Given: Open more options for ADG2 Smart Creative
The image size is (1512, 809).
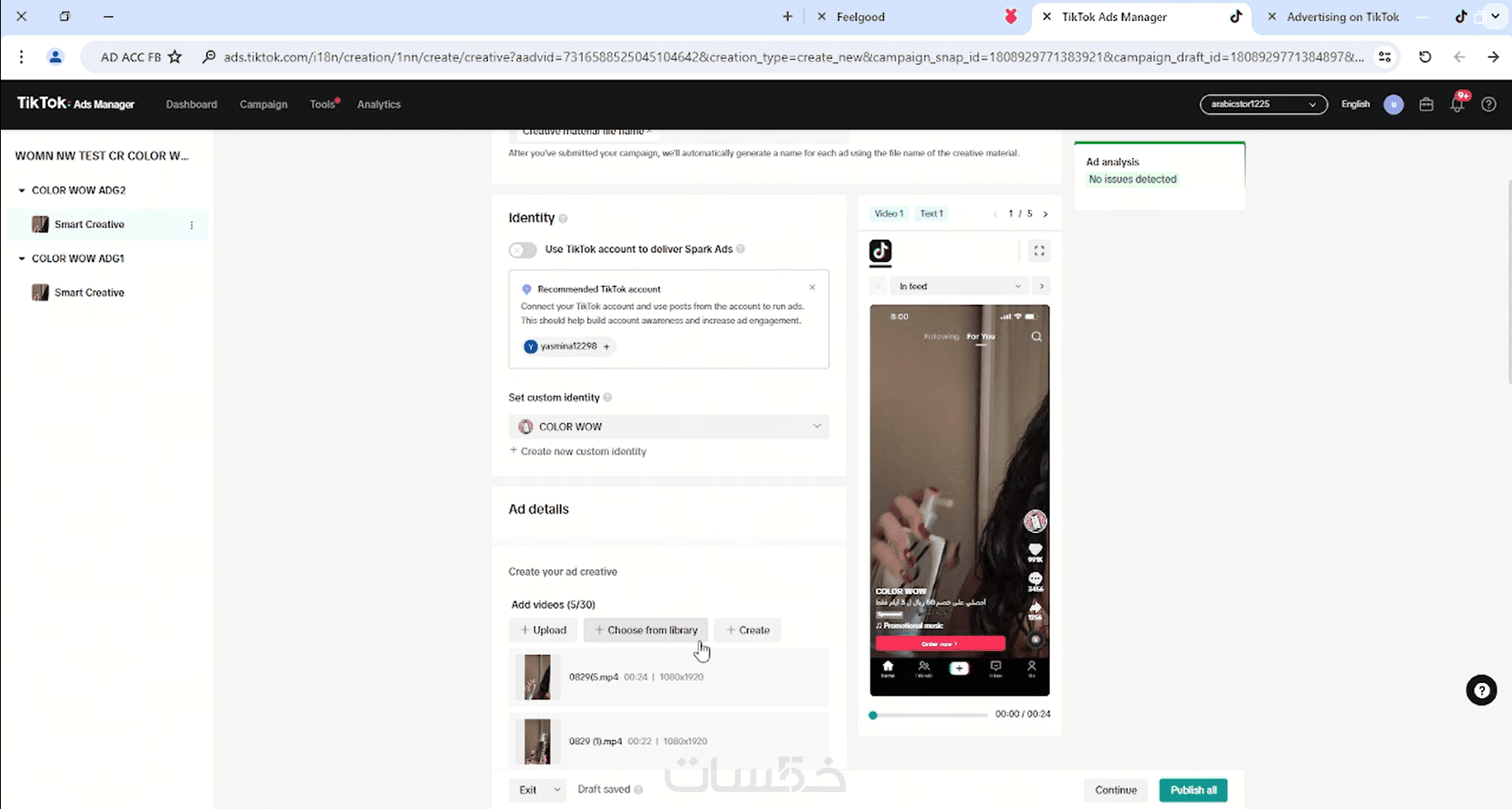Looking at the screenshot, I should point(192,225).
